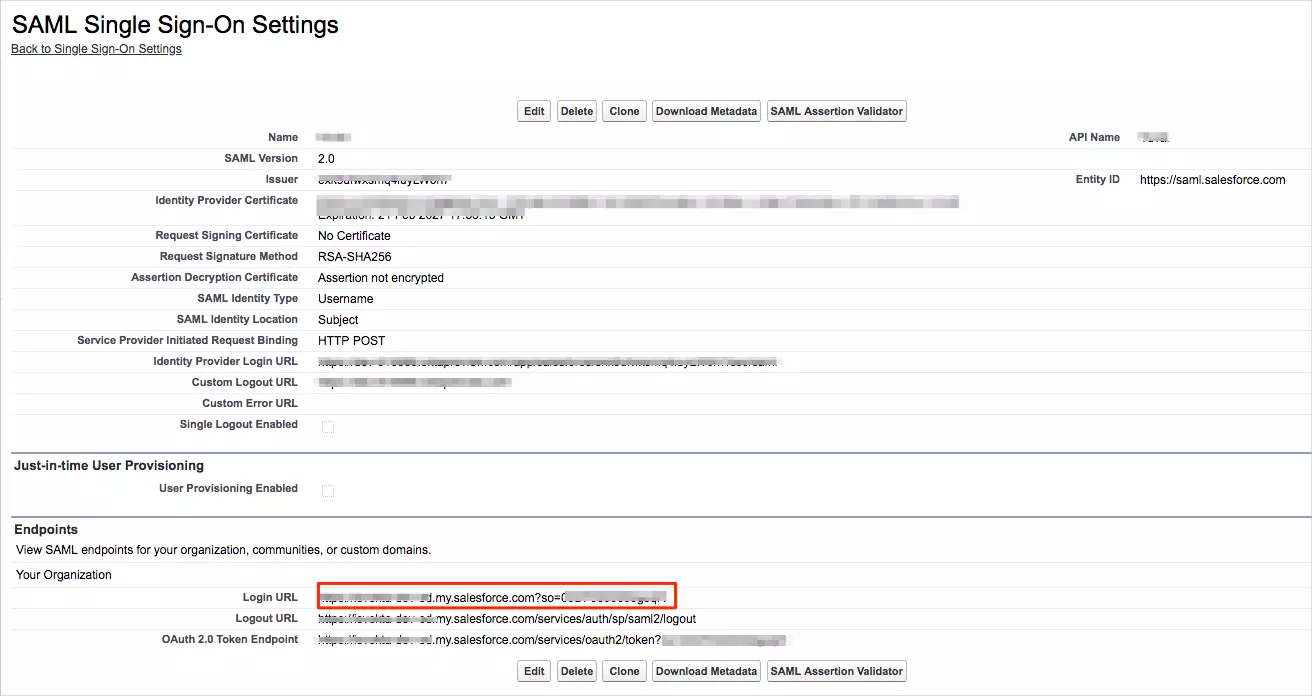Click the bottom Download Metadata button
Image resolution: width=1312 pixels, height=696 pixels.
click(x=706, y=671)
